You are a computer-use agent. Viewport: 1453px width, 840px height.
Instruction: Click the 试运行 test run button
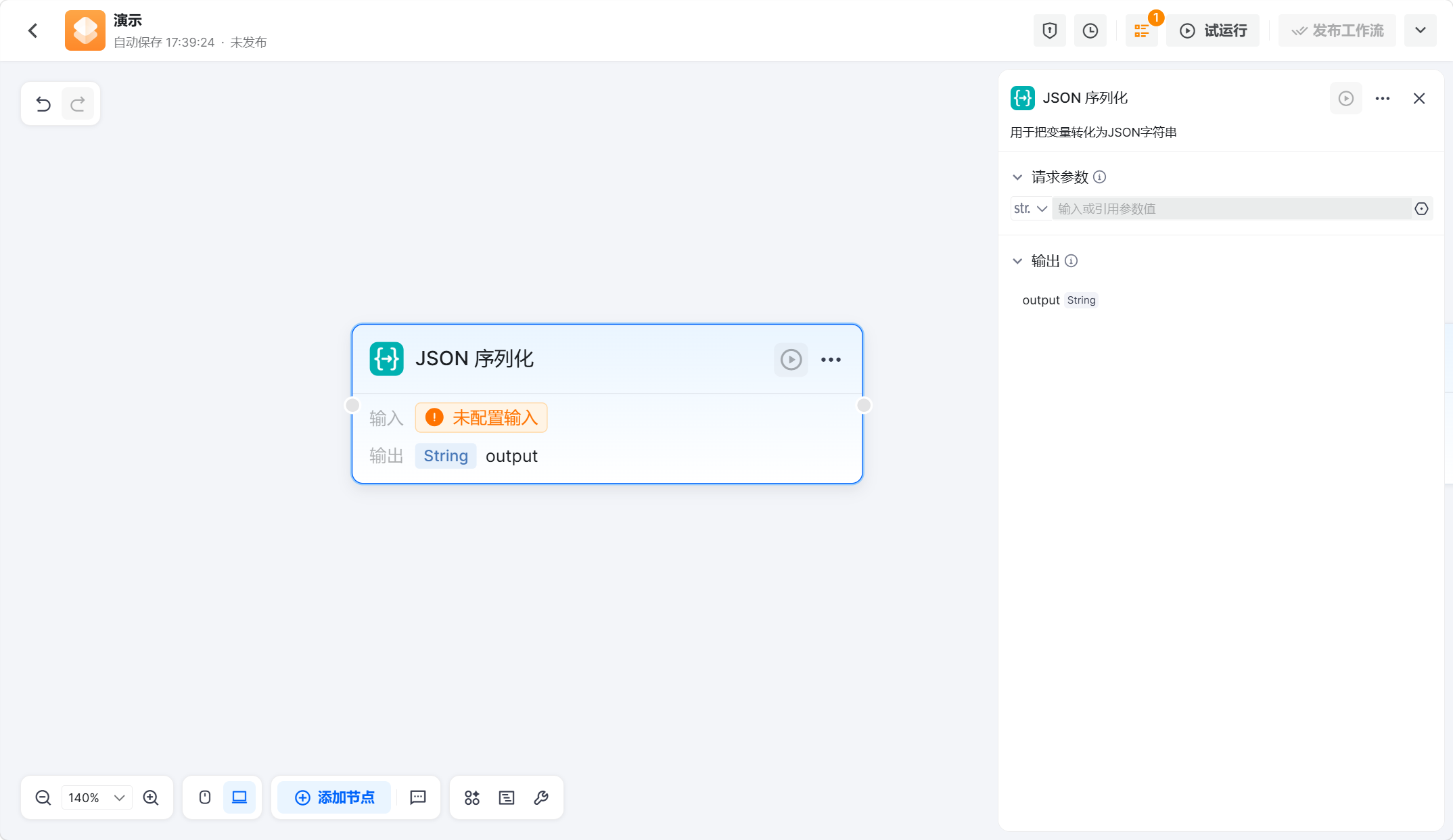[x=1213, y=30]
